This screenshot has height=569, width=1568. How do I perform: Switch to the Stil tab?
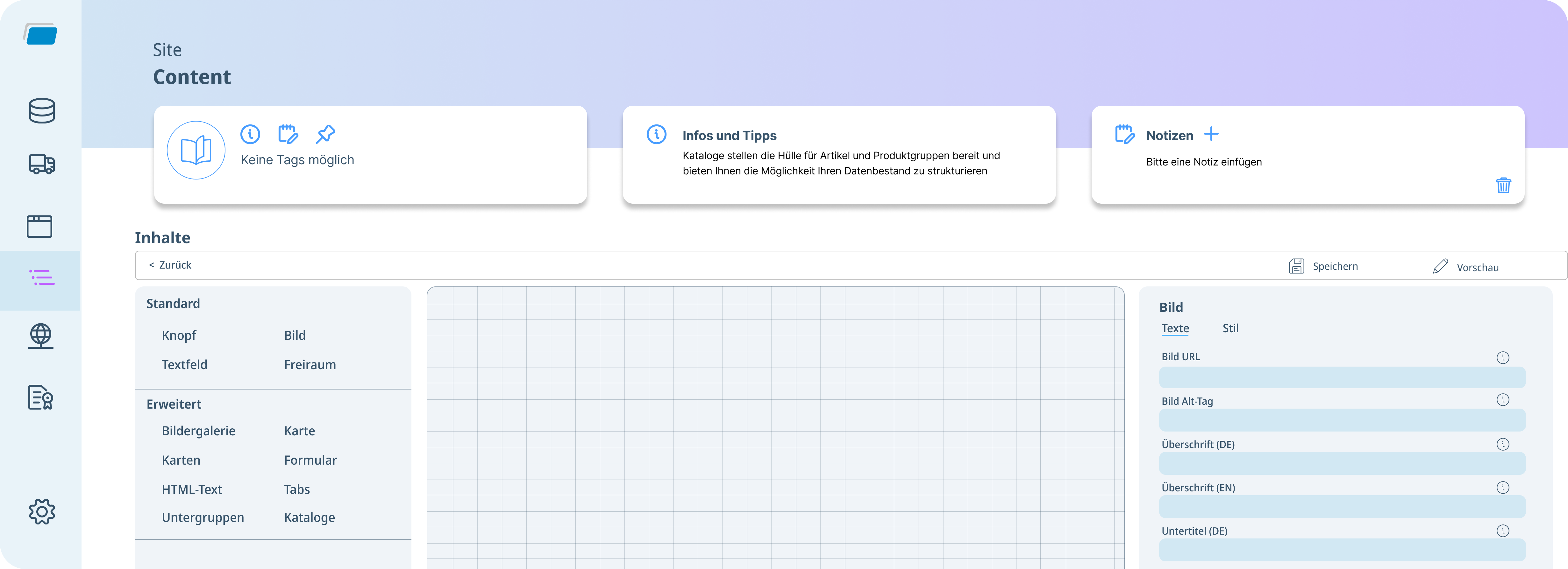[1230, 328]
